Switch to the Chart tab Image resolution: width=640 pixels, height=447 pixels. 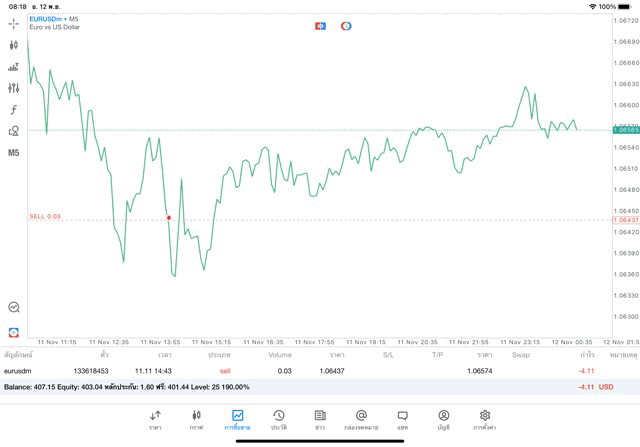pos(196,419)
